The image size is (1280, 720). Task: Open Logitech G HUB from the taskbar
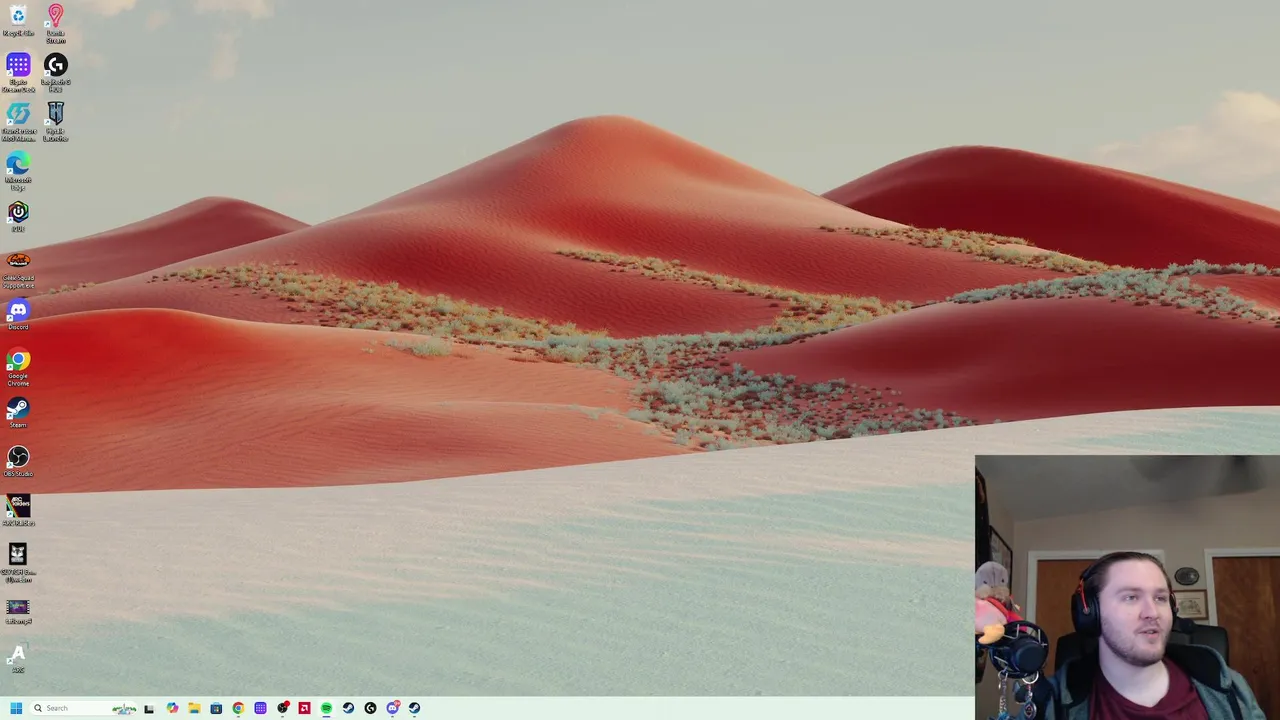tap(370, 708)
